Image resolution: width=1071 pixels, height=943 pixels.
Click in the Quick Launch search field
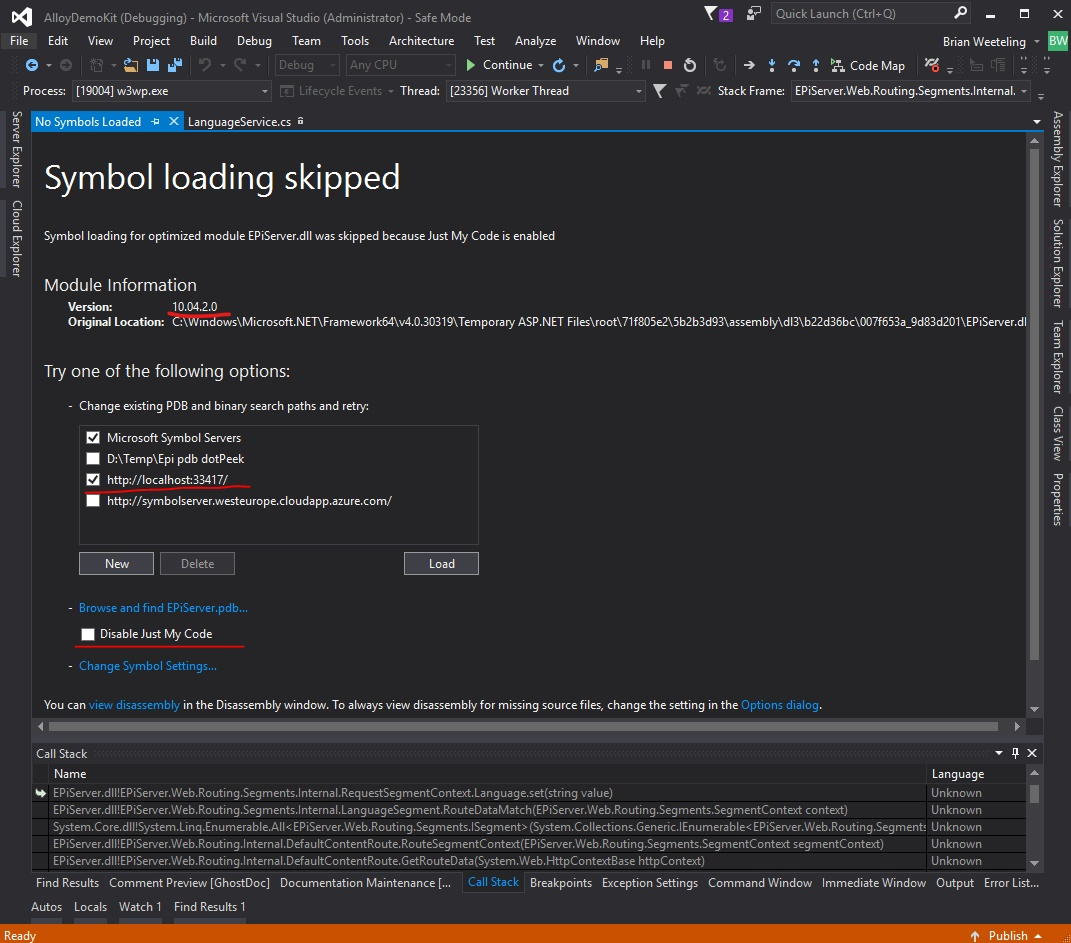[862, 14]
